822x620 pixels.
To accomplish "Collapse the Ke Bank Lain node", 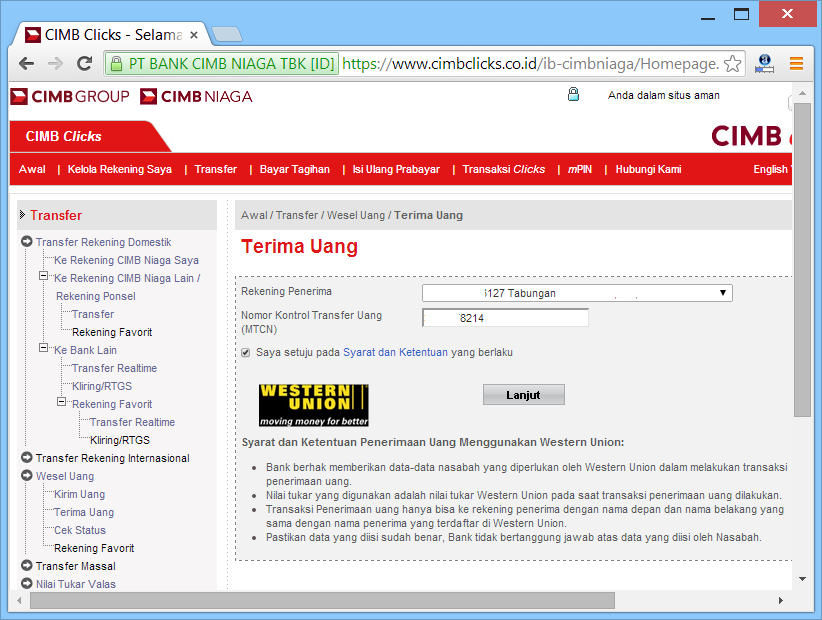I will pos(44,348).
